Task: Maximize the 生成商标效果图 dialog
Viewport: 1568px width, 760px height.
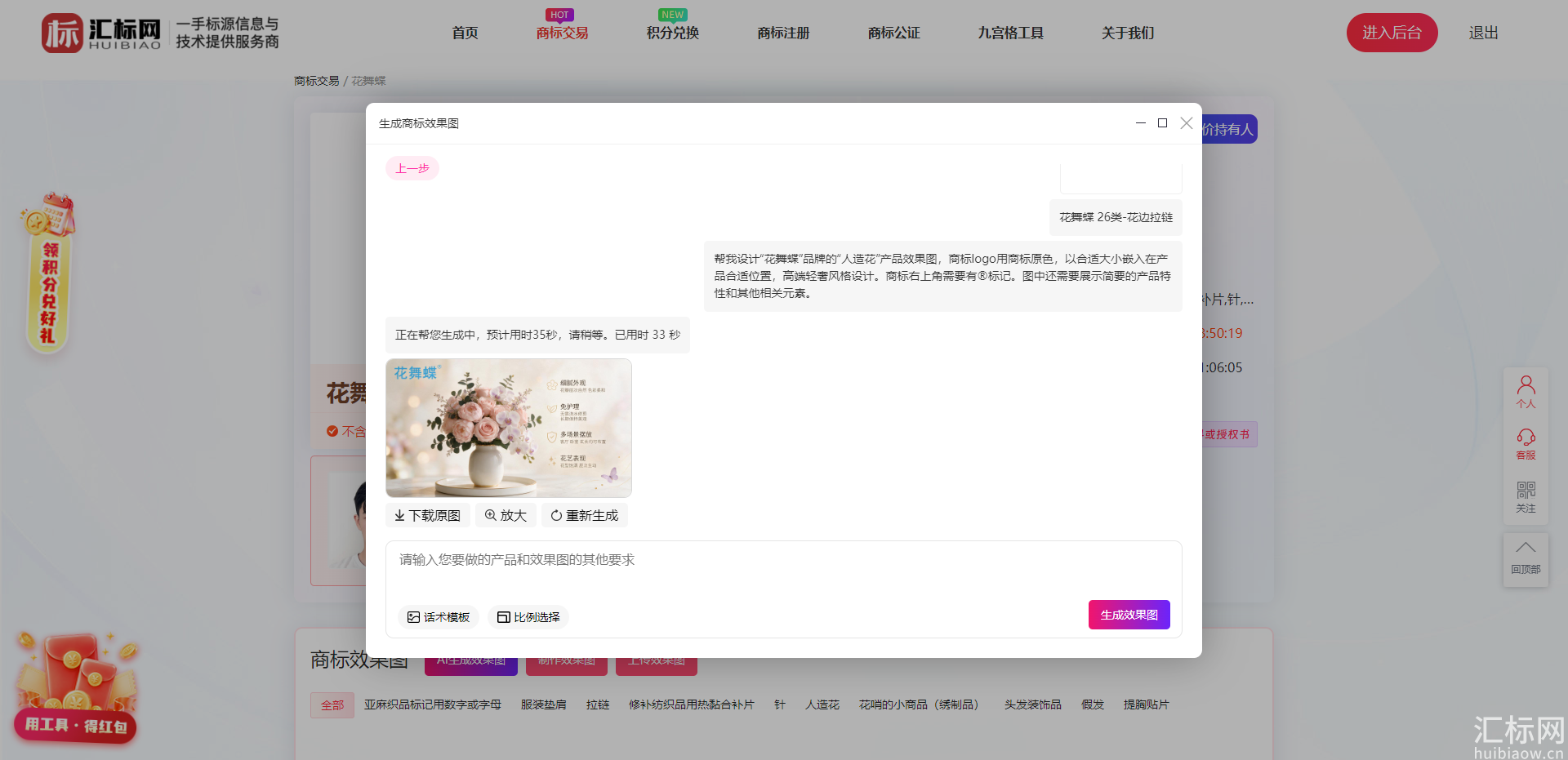Action: coord(1162,123)
